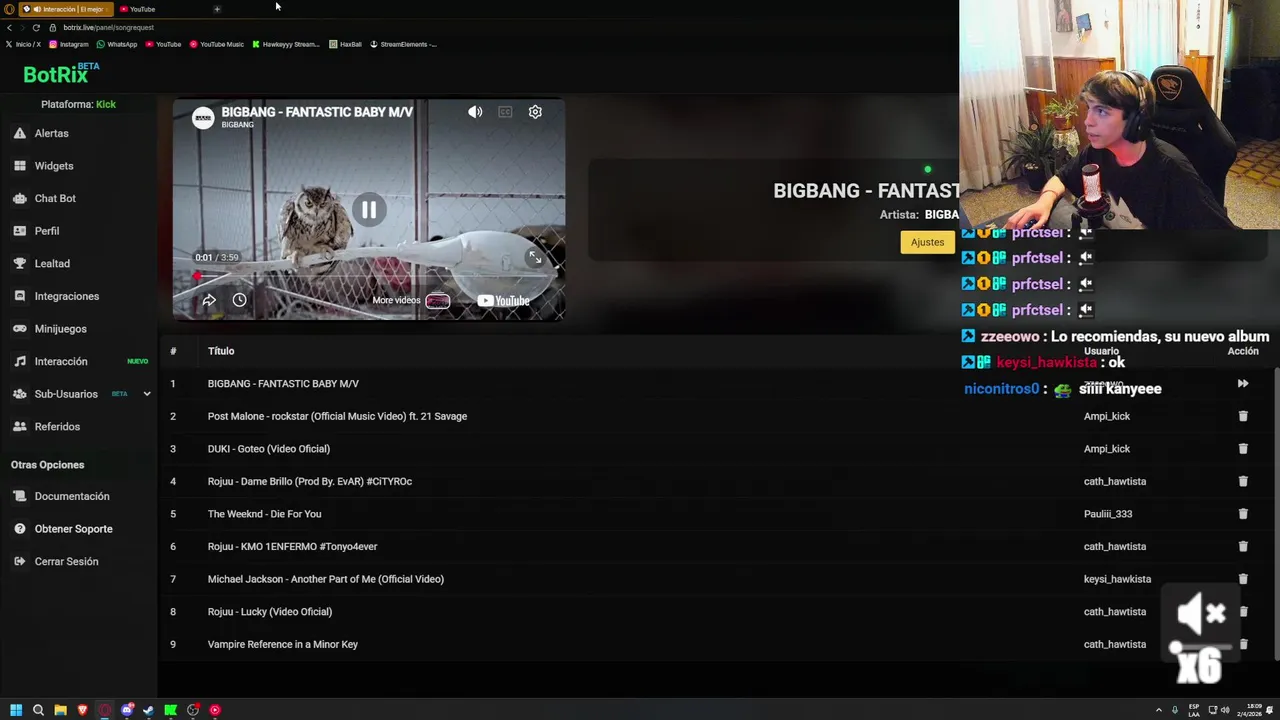Open the Windows Start menu

click(16, 710)
